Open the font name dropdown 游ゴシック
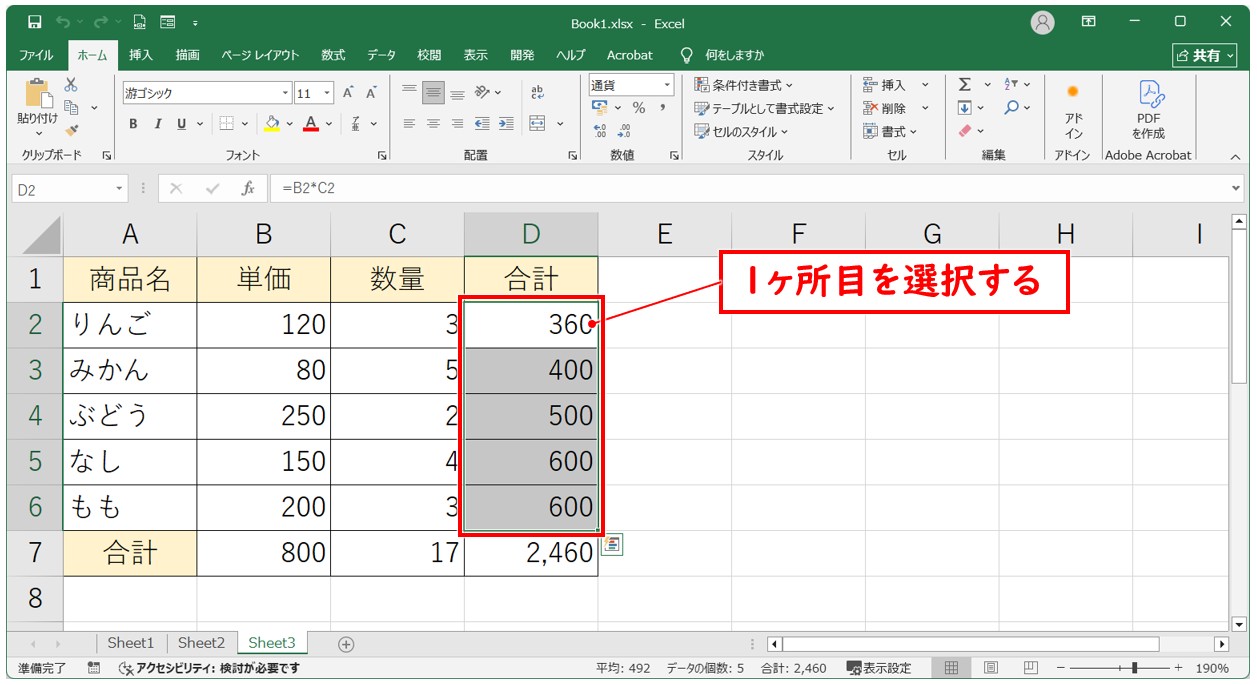 [285, 93]
